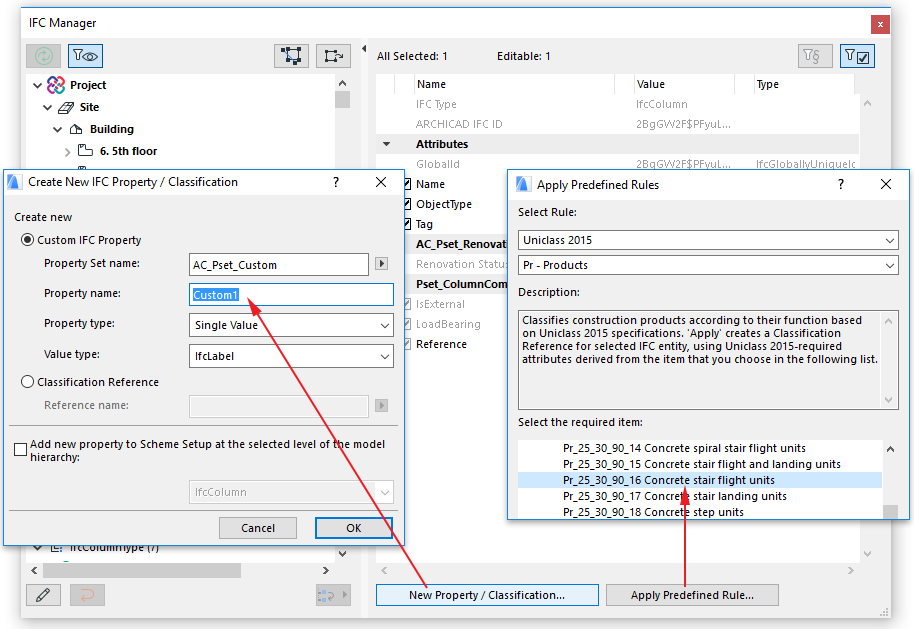914x629 pixels.
Task: Expand the 6. 5th floor node
Action: [68, 152]
